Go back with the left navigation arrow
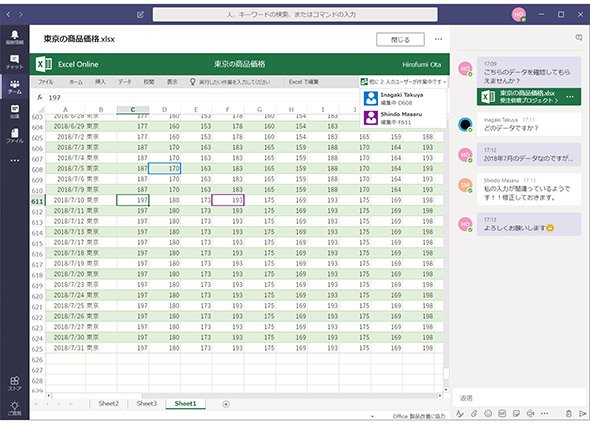590x424 pixels. pos(8,14)
